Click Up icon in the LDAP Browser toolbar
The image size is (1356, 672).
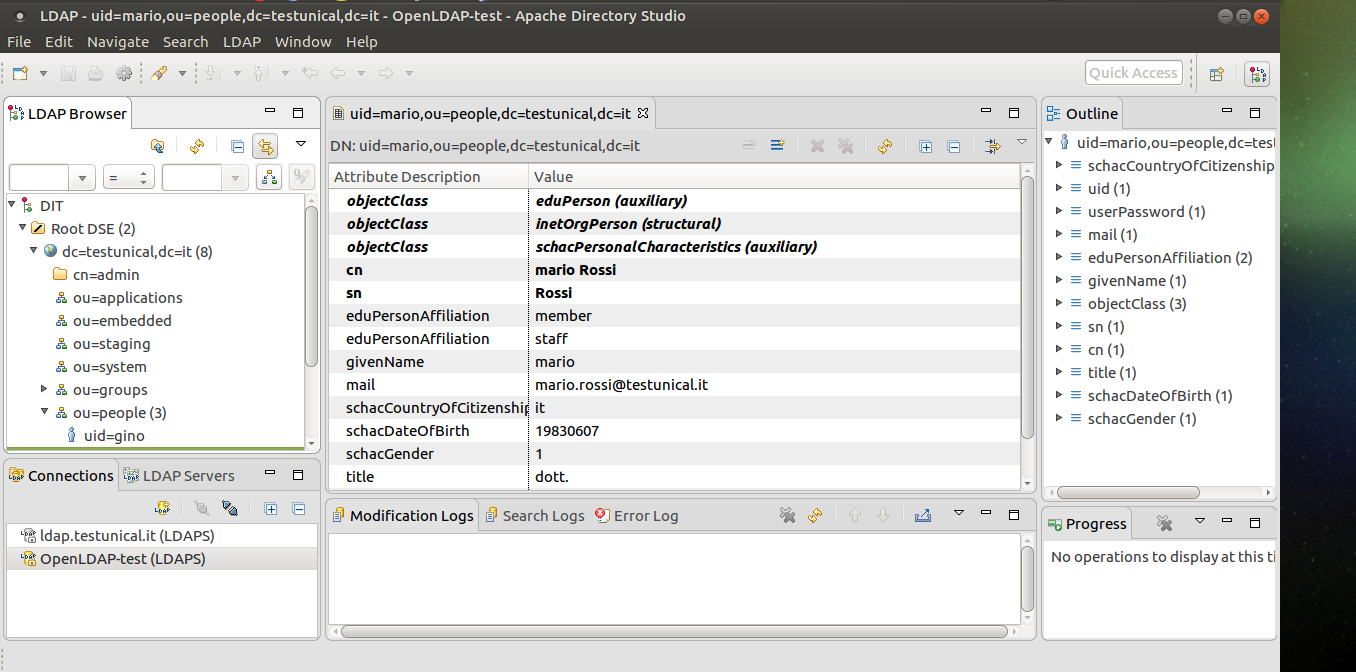(158, 146)
